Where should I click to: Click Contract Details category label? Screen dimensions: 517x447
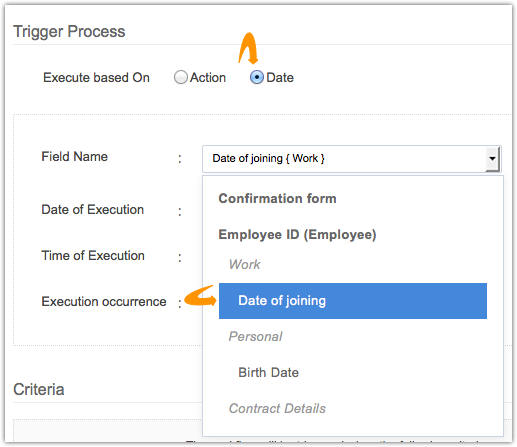coord(277,408)
